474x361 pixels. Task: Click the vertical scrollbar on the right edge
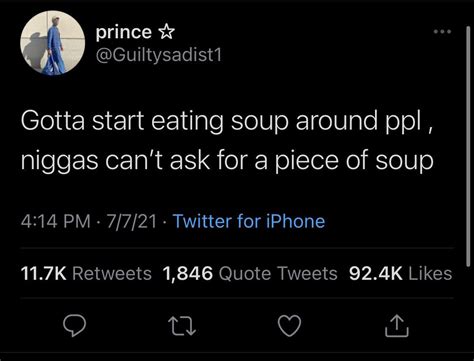pyautogui.click(x=468, y=146)
